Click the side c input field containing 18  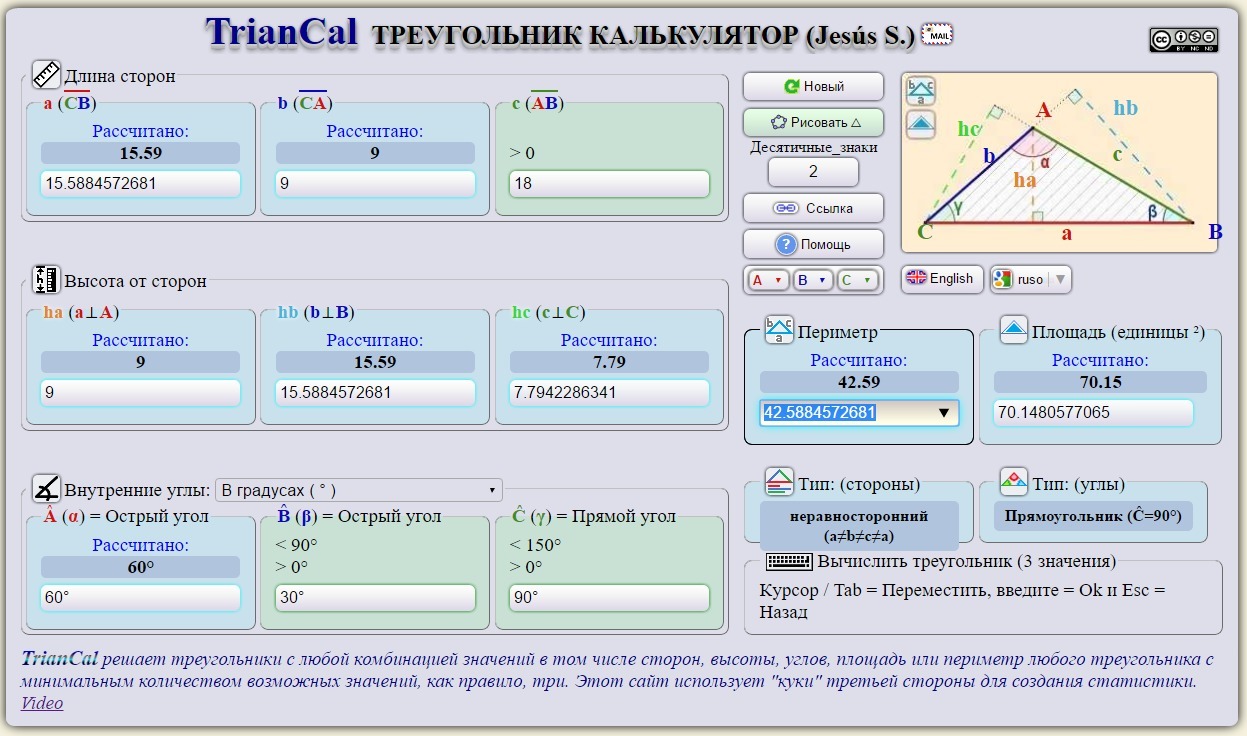[609, 184]
